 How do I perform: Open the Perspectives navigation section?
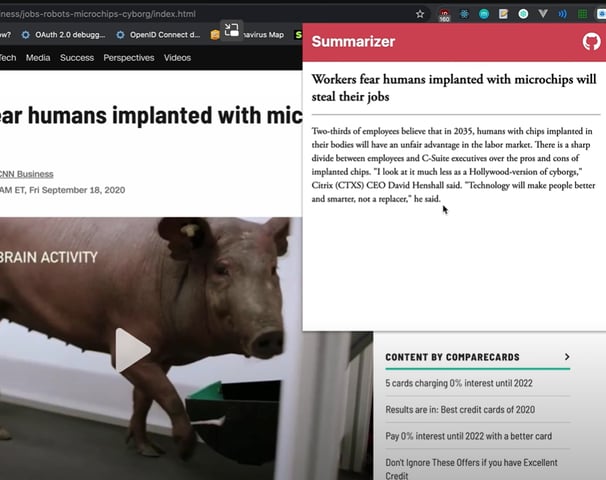click(x=129, y=58)
